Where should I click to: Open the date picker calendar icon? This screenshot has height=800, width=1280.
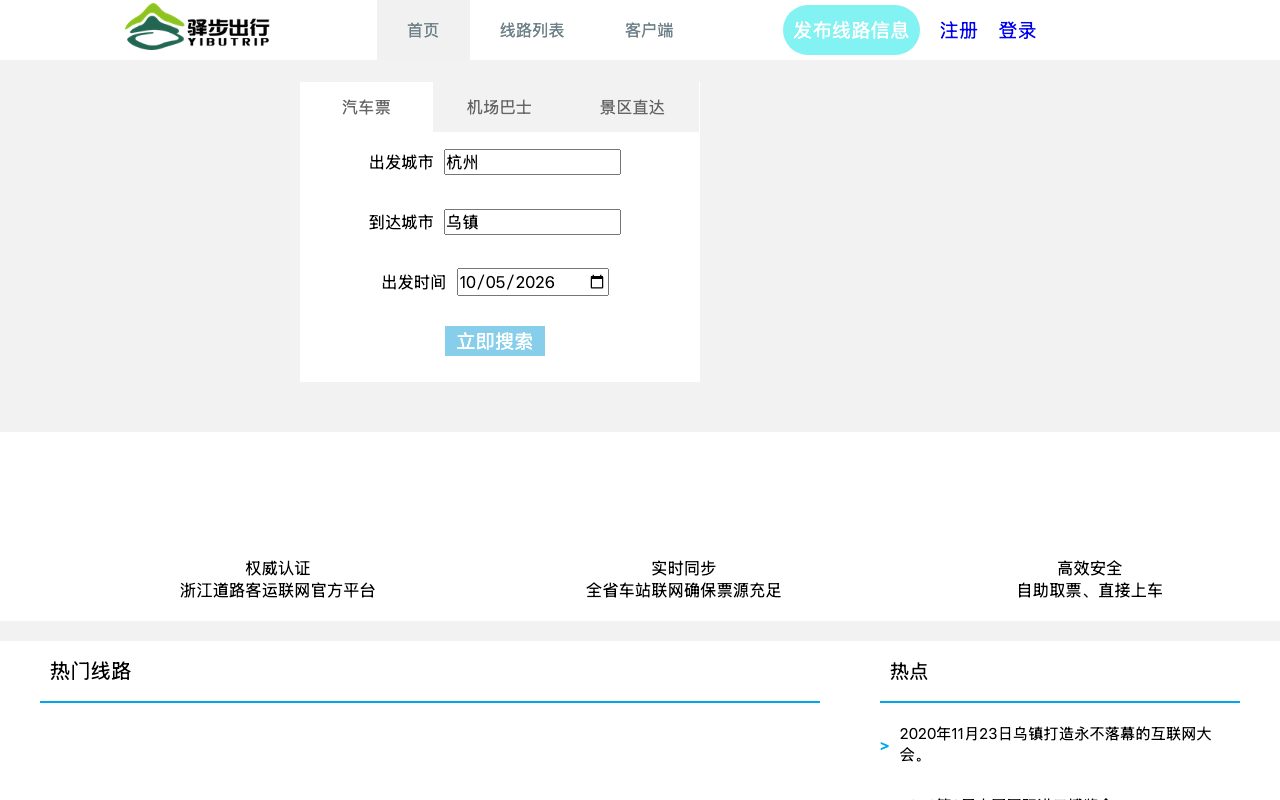tap(597, 282)
